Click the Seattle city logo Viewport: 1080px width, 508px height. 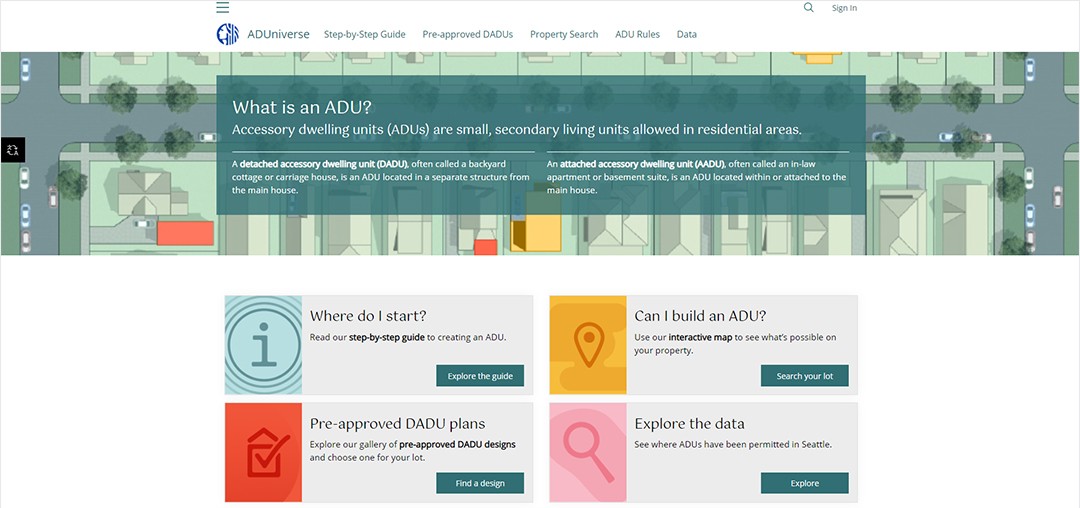pyautogui.click(x=228, y=34)
